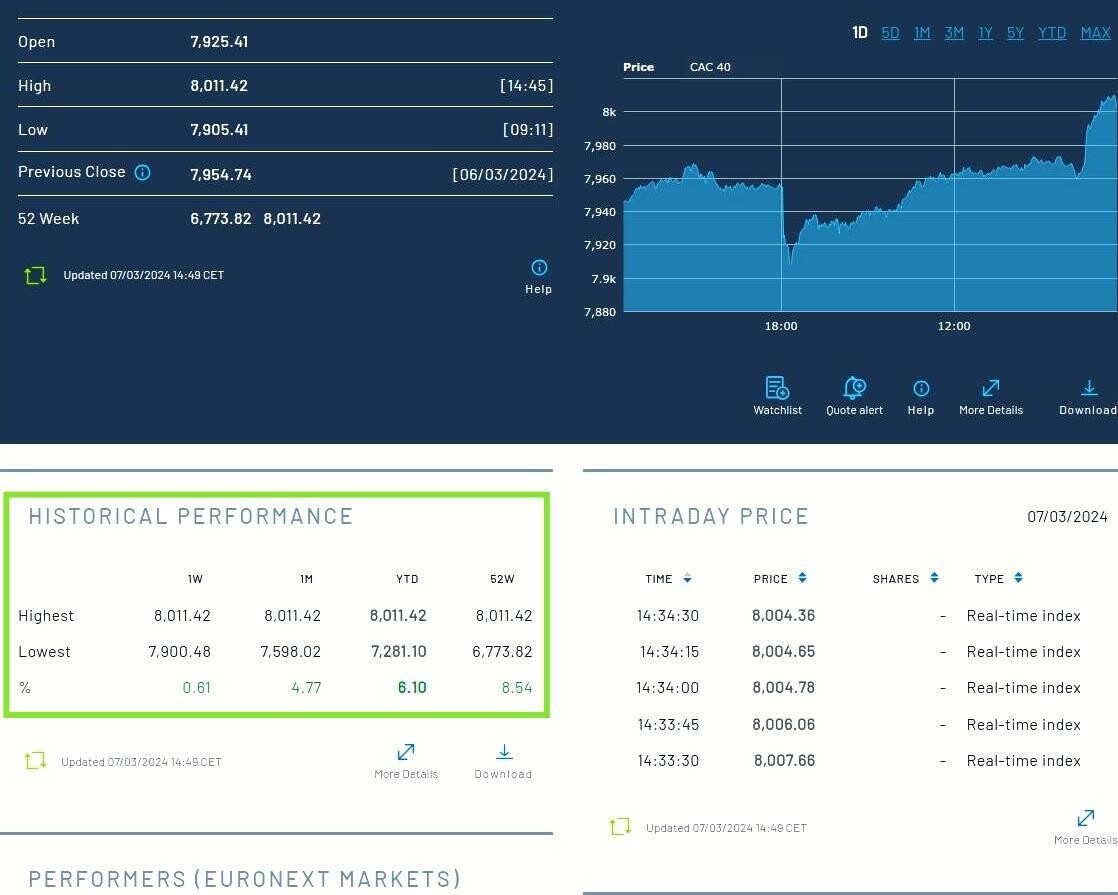This screenshot has height=895, width=1118.
Task: Download the Historical Performance data
Action: pos(503,762)
